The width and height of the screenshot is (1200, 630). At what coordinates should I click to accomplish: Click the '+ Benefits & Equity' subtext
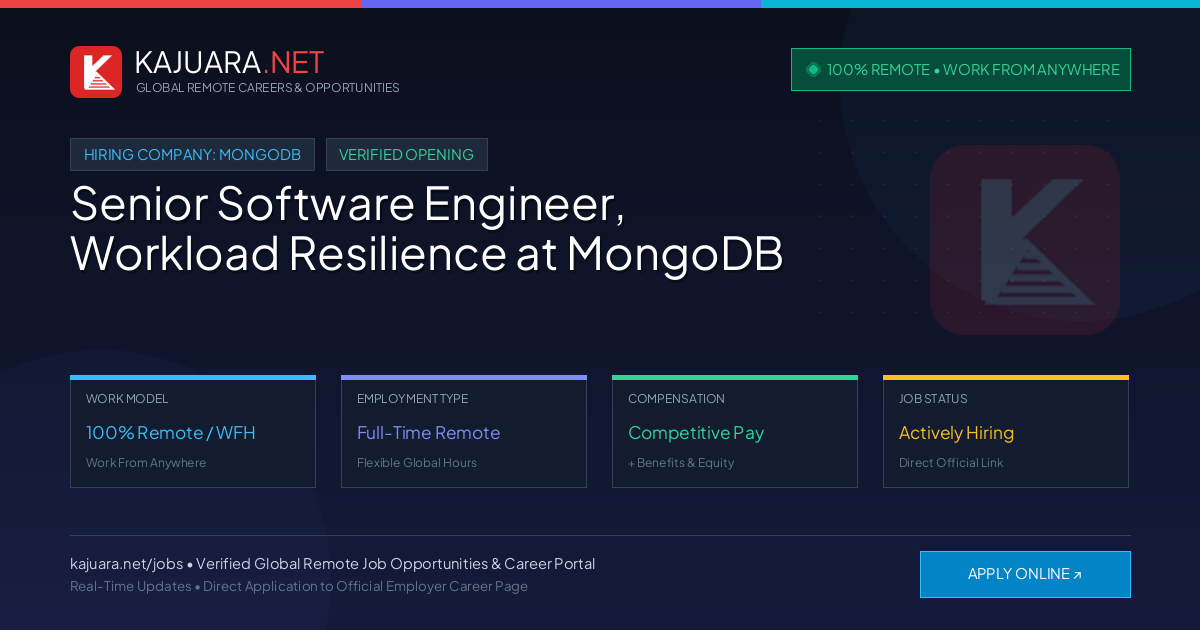681,463
